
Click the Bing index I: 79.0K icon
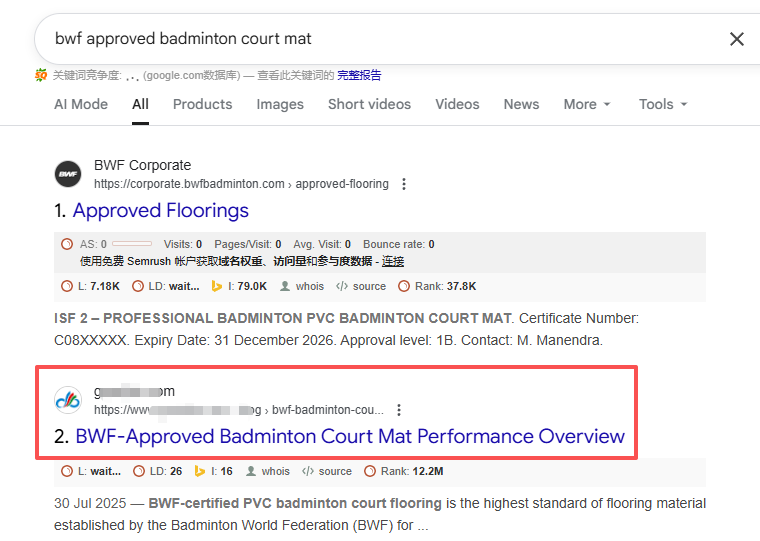pos(217,286)
